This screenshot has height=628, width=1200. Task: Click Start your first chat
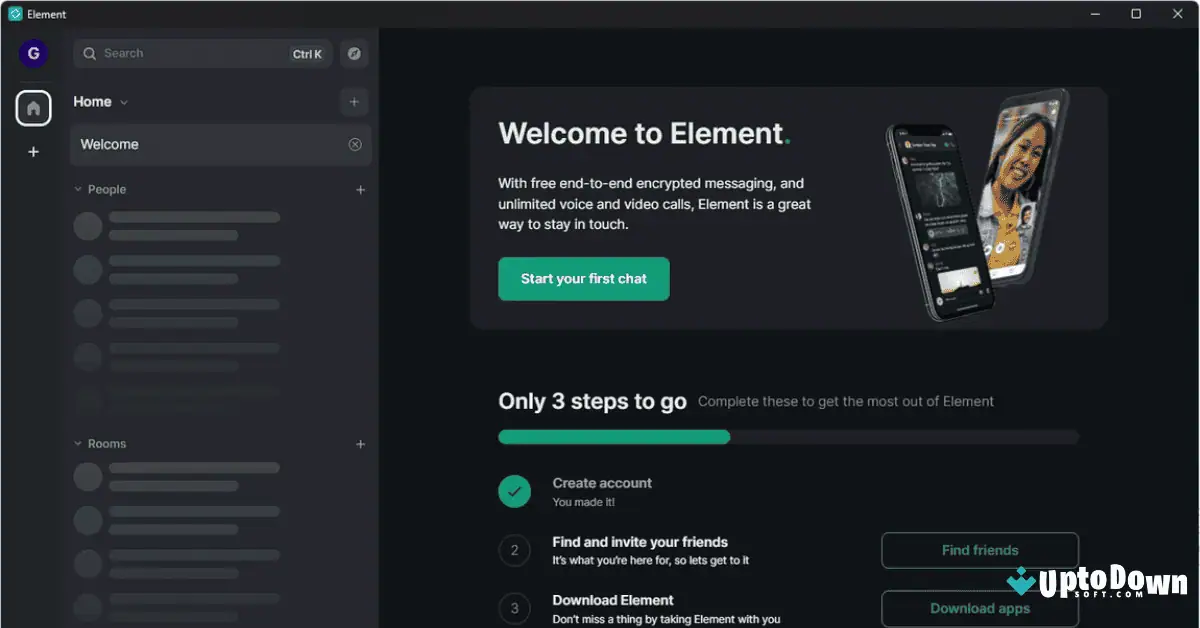point(583,279)
